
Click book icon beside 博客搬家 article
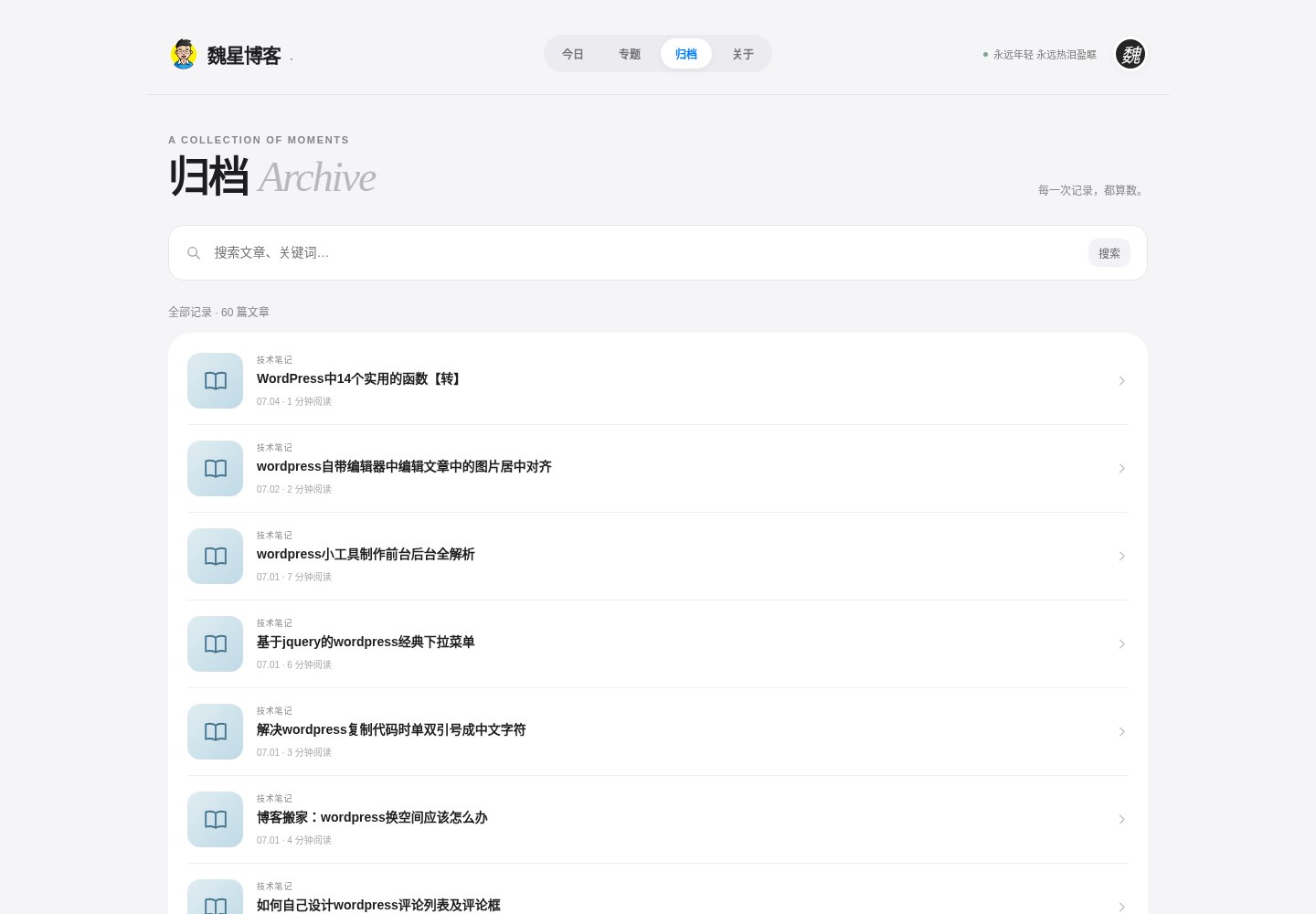coord(216,819)
